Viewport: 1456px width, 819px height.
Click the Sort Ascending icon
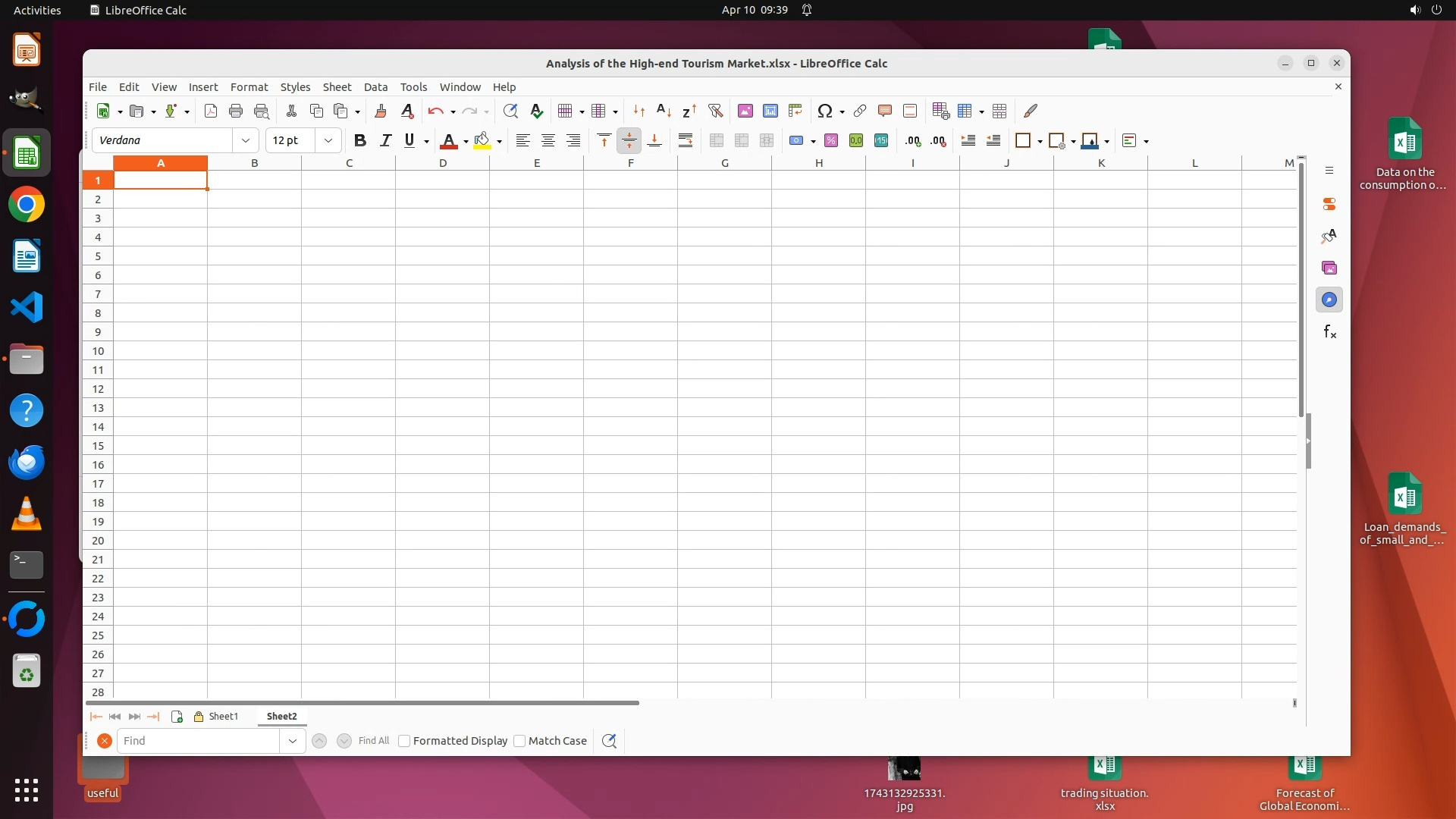(x=664, y=111)
